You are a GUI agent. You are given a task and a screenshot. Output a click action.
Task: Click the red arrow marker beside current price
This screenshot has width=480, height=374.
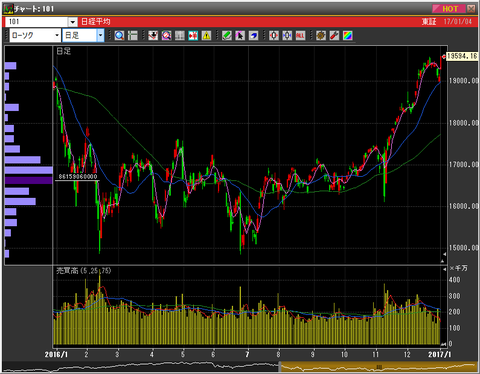pyautogui.click(x=444, y=56)
